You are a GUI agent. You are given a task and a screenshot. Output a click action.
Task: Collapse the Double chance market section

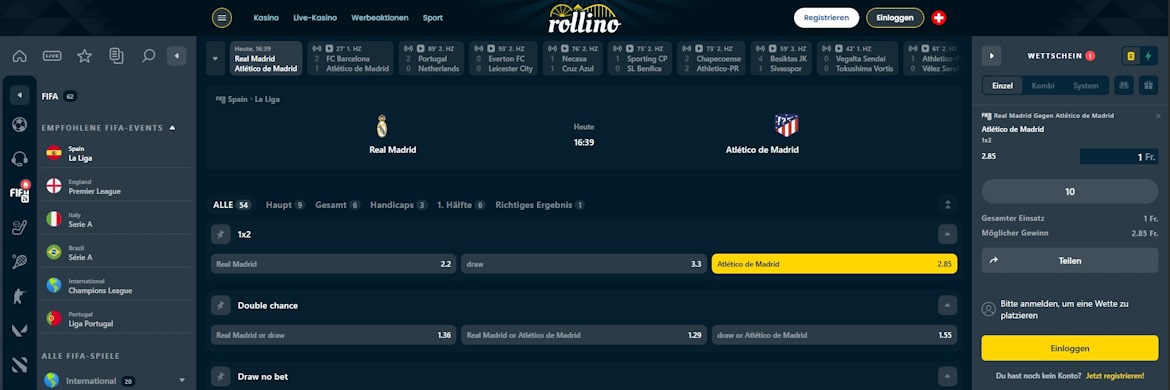[947, 305]
